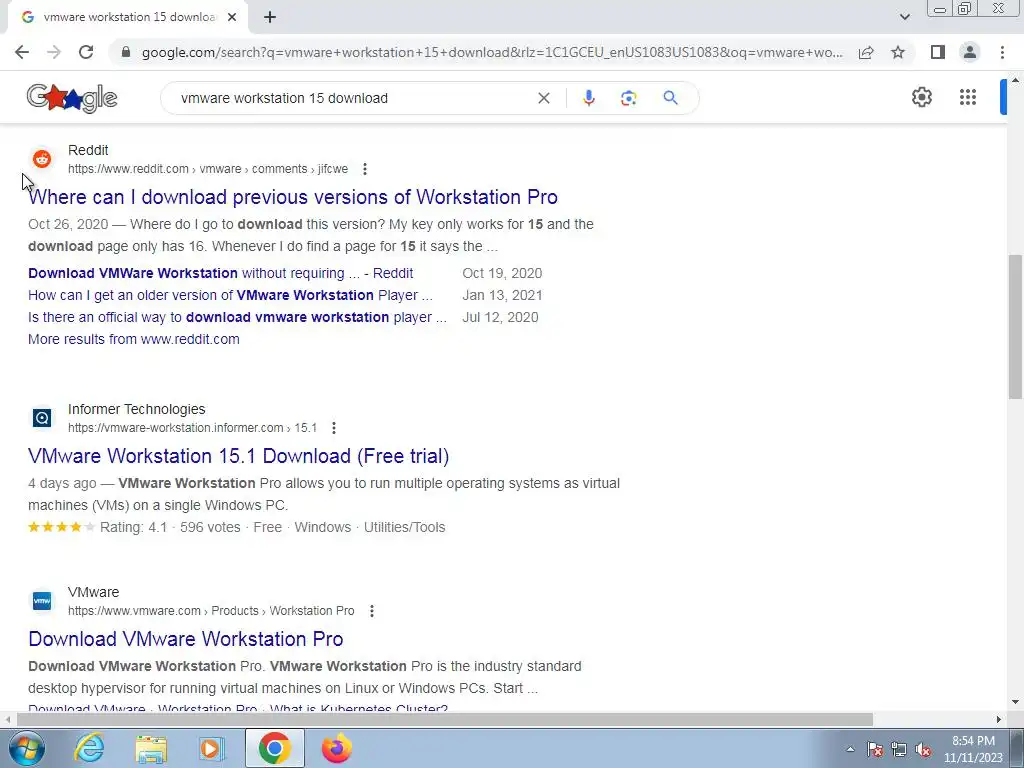Launch Firefox from the taskbar
The width and height of the screenshot is (1024, 768).
[337, 748]
